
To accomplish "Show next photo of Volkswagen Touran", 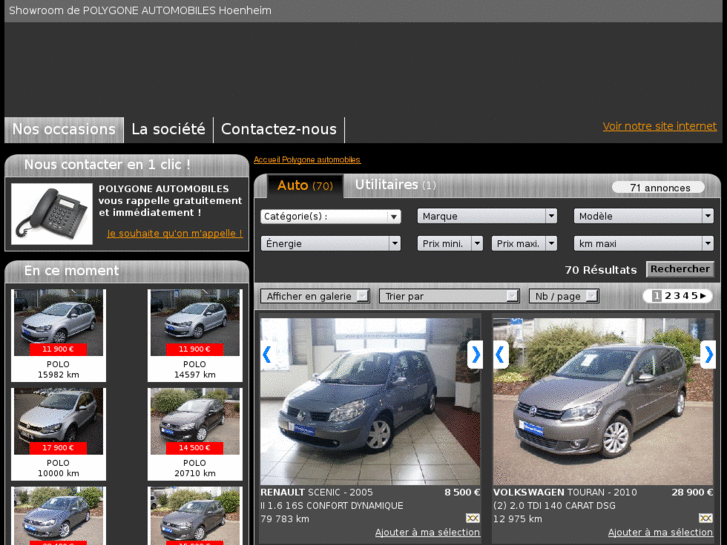I will pyautogui.click(x=708, y=354).
